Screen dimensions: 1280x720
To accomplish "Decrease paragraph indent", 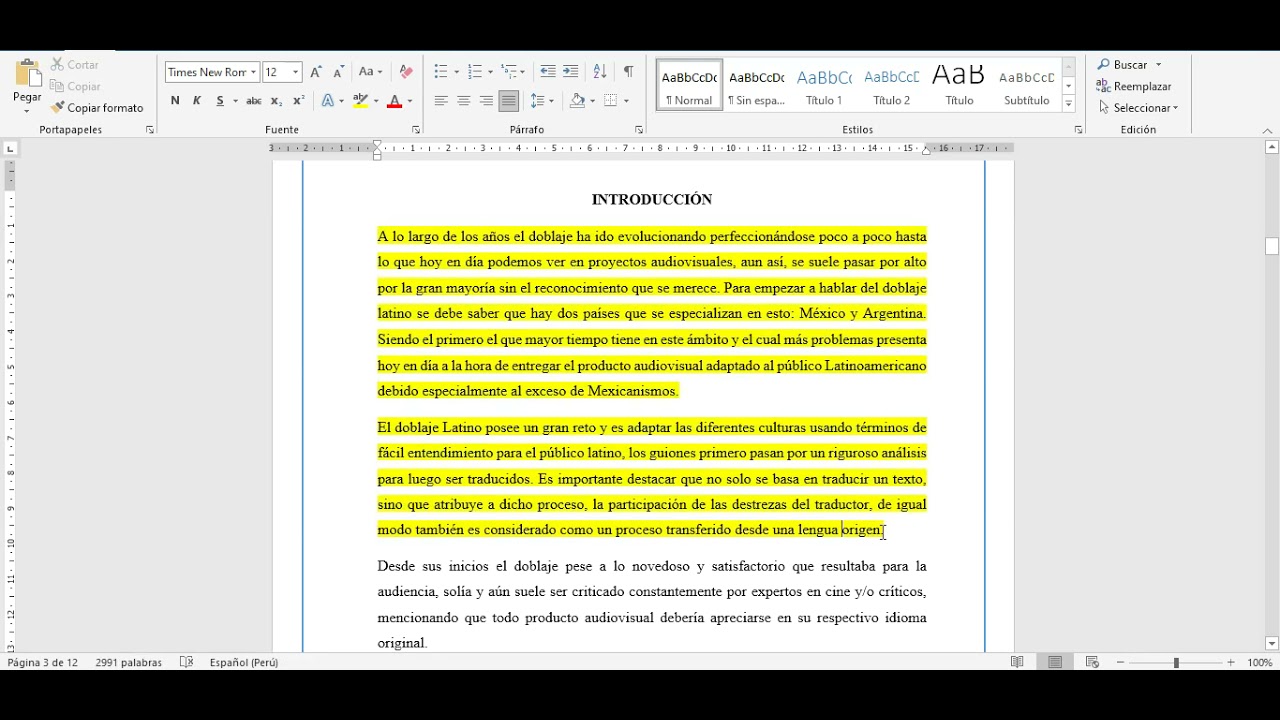I will click(x=548, y=72).
